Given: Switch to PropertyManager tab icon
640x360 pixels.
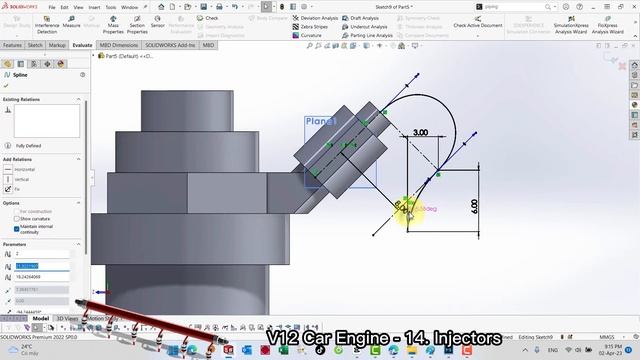Looking at the screenshot, I should (x=21, y=64).
